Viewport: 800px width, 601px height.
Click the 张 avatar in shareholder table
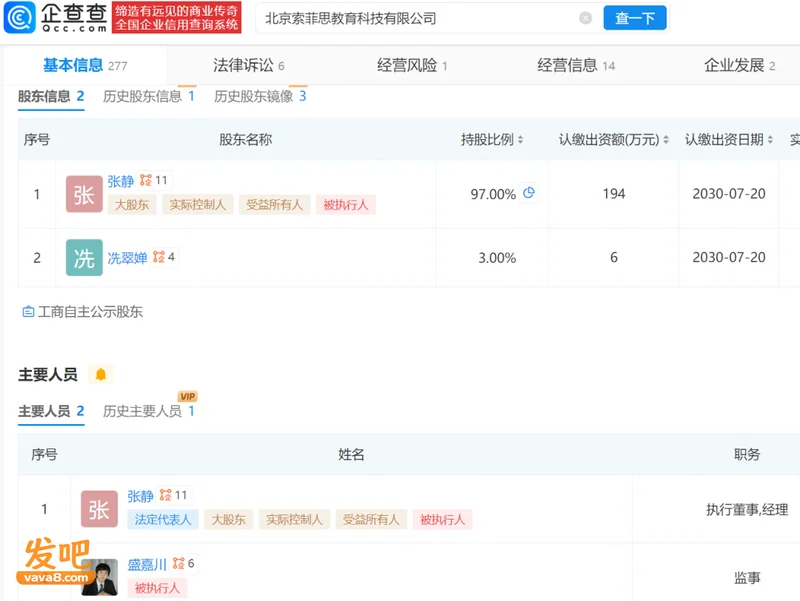point(84,194)
